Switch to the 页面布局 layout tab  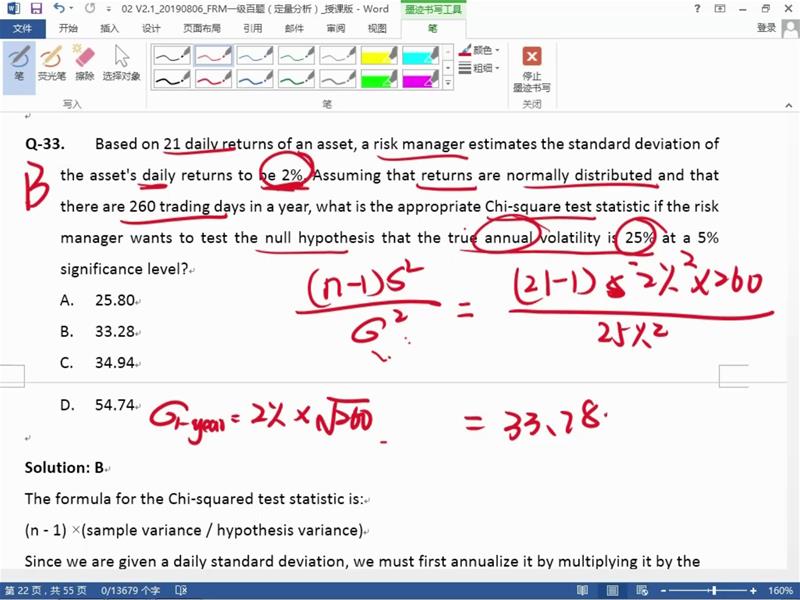[x=202, y=29]
